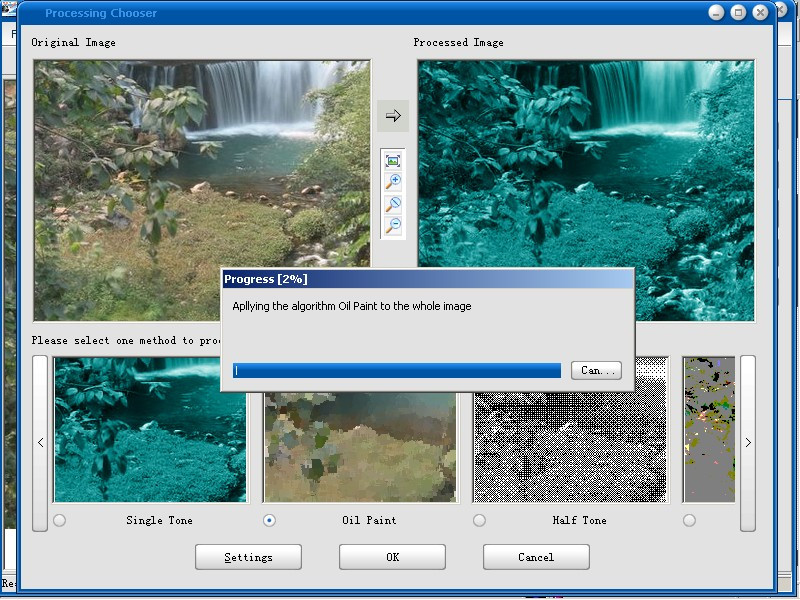The height and width of the screenshot is (600, 800).
Task: Click the Half Tone label
Action: [579, 520]
